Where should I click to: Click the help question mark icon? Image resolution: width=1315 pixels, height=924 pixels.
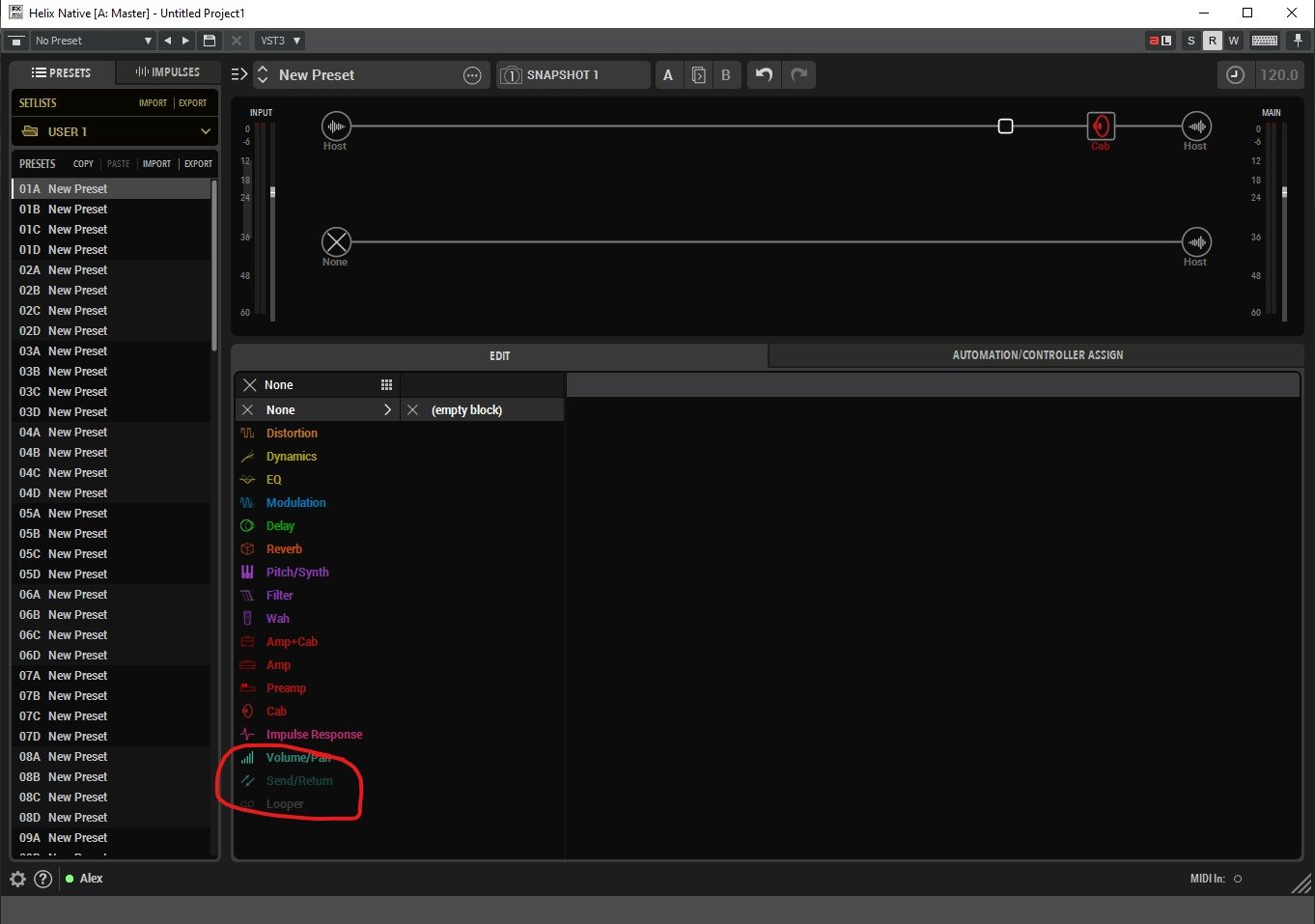point(42,879)
